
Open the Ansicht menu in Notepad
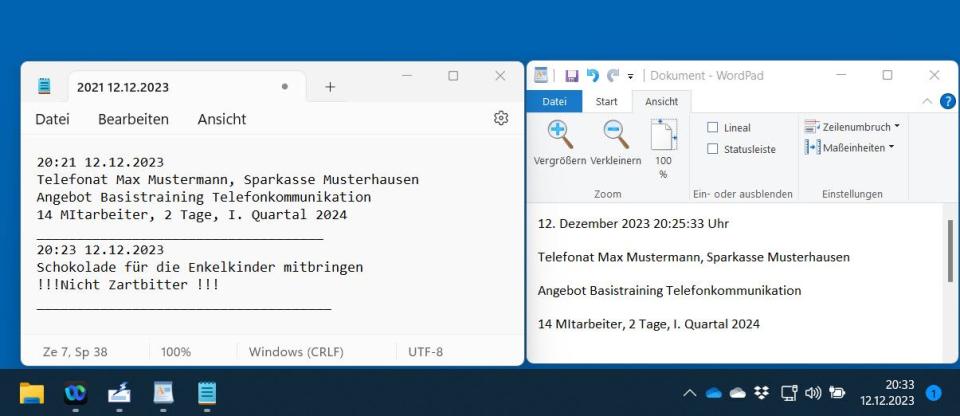(x=222, y=119)
